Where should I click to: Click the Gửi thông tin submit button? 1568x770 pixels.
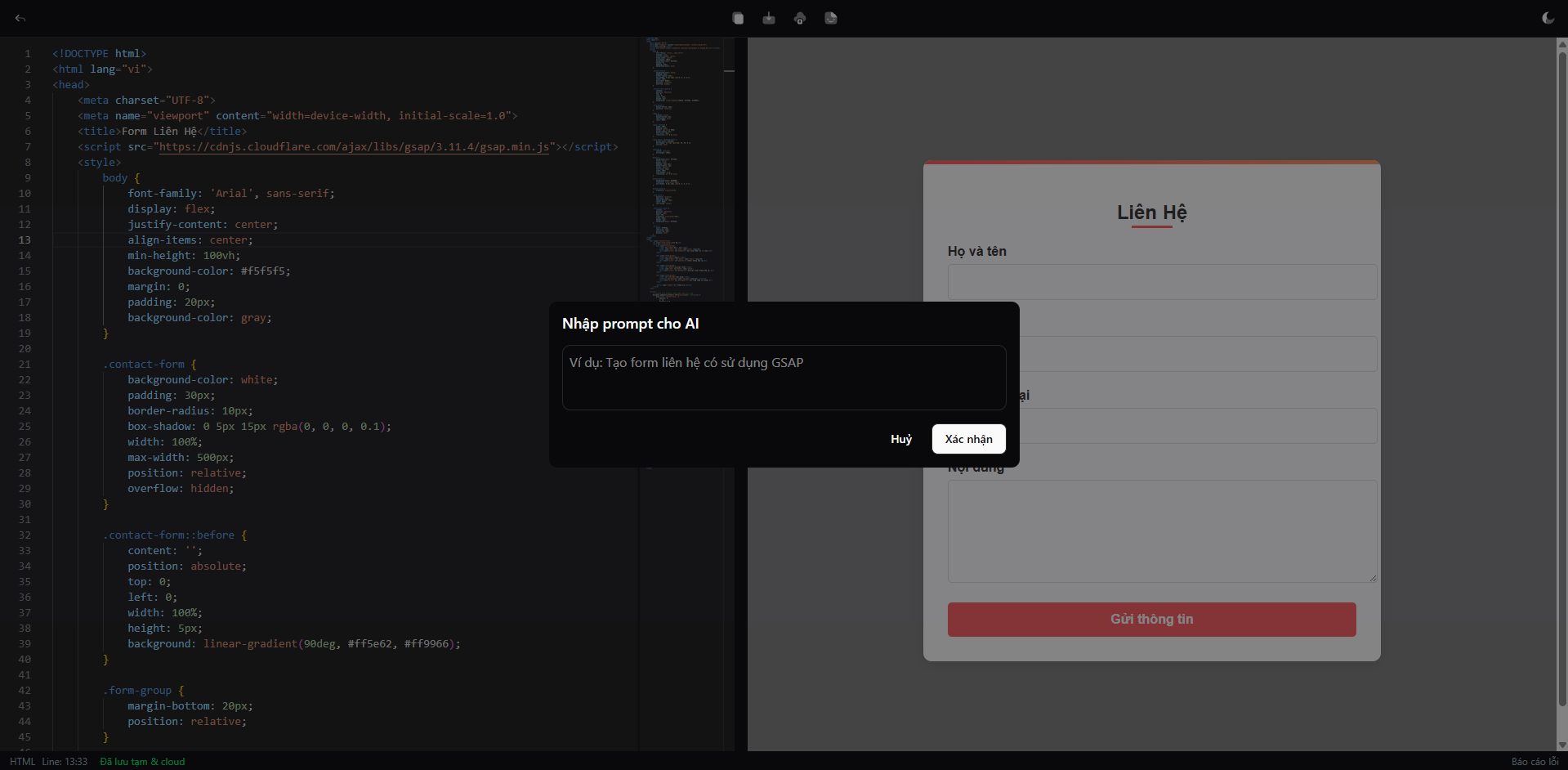coord(1151,620)
